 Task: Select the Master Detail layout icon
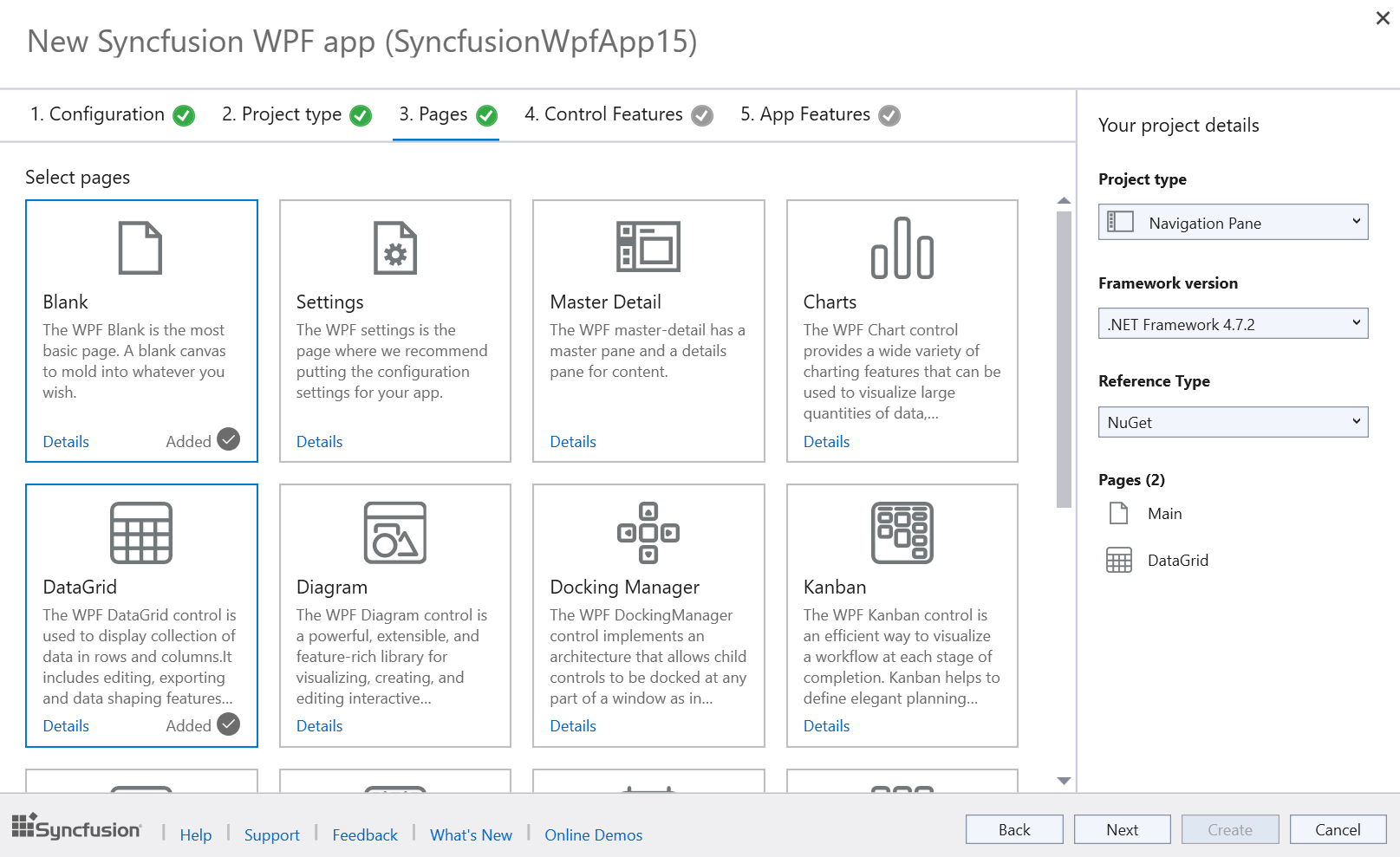point(648,247)
